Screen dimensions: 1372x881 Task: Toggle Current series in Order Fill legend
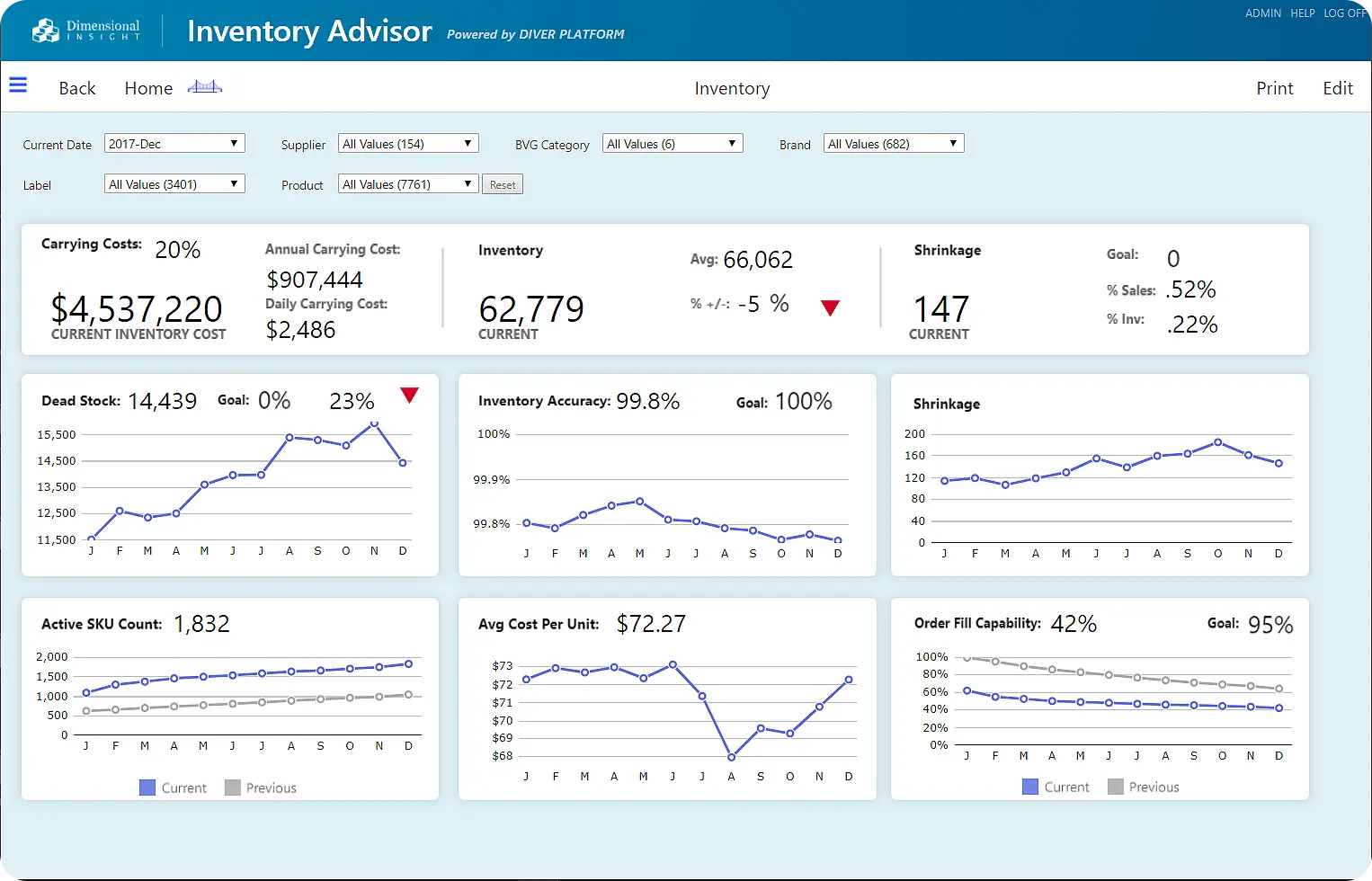(1030, 787)
